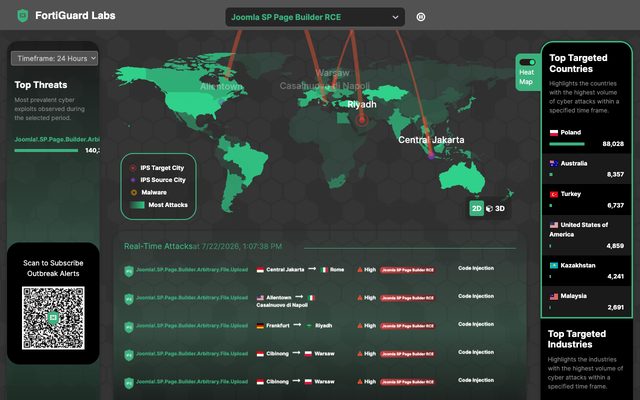Click the Top Threats progress bar

pos(46,151)
